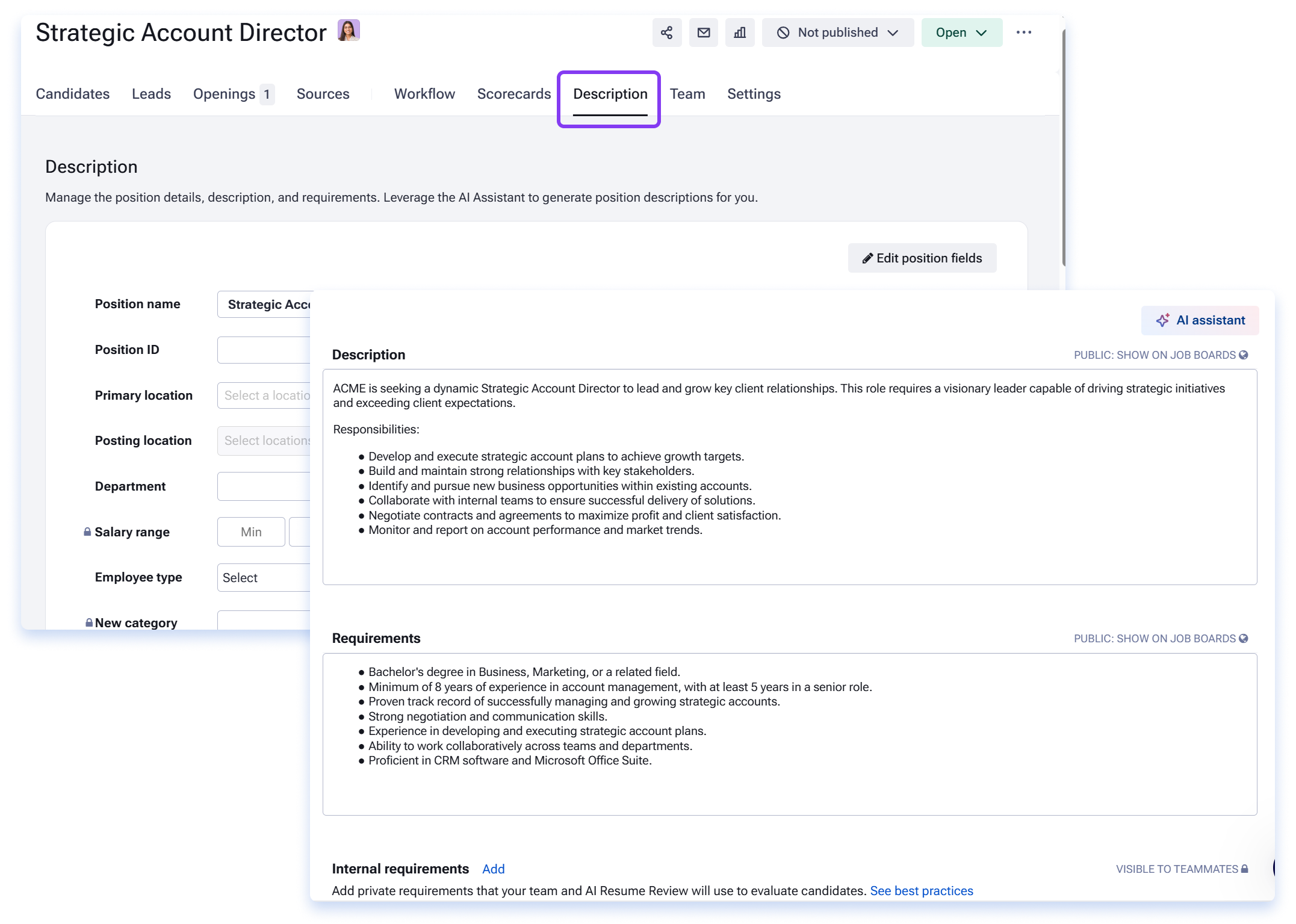This screenshot has height=924, width=1296.
Task: Click the globe icon beside Description visibility
Action: pos(1244,355)
